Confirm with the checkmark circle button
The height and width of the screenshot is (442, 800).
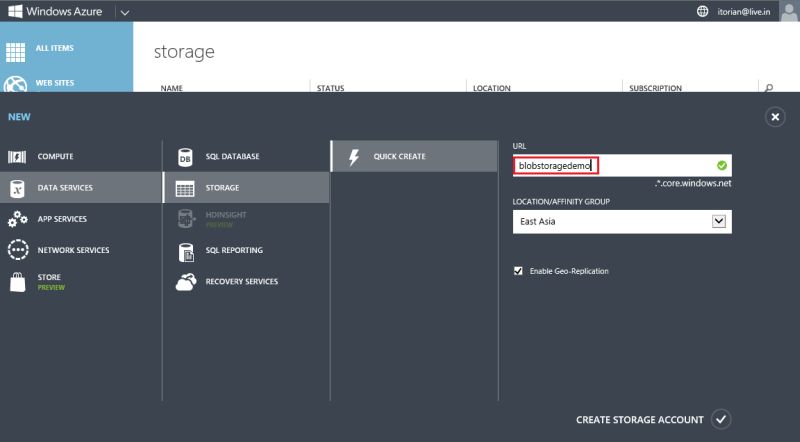(720, 420)
